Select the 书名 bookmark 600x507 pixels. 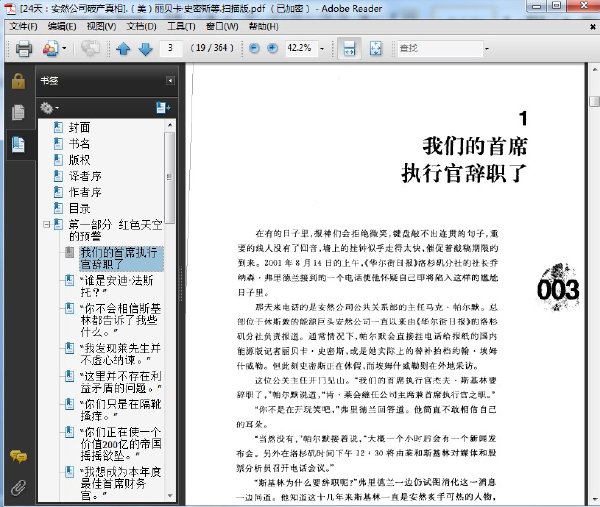coord(79,144)
